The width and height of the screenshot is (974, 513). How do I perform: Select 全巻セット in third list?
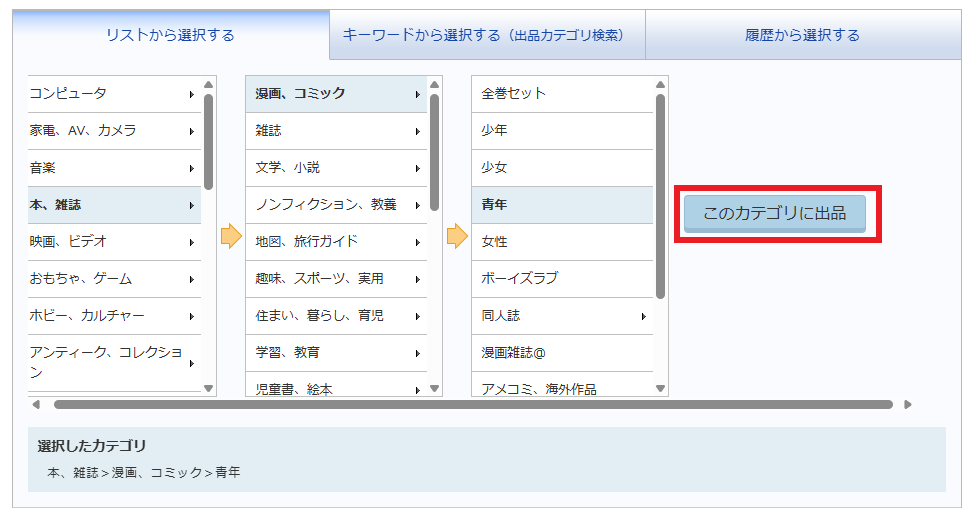(560, 94)
